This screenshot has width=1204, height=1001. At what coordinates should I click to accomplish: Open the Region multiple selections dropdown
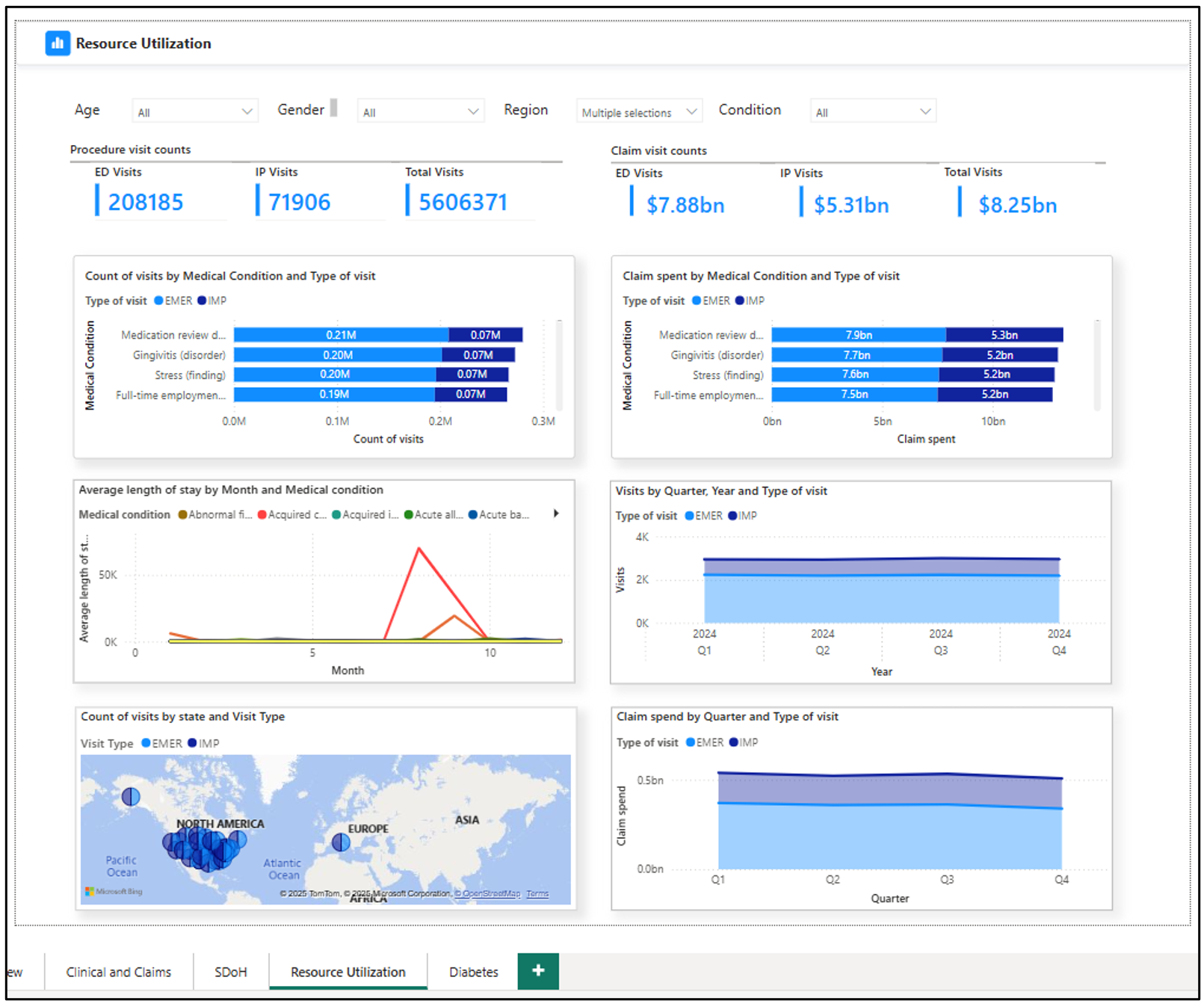click(x=639, y=112)
